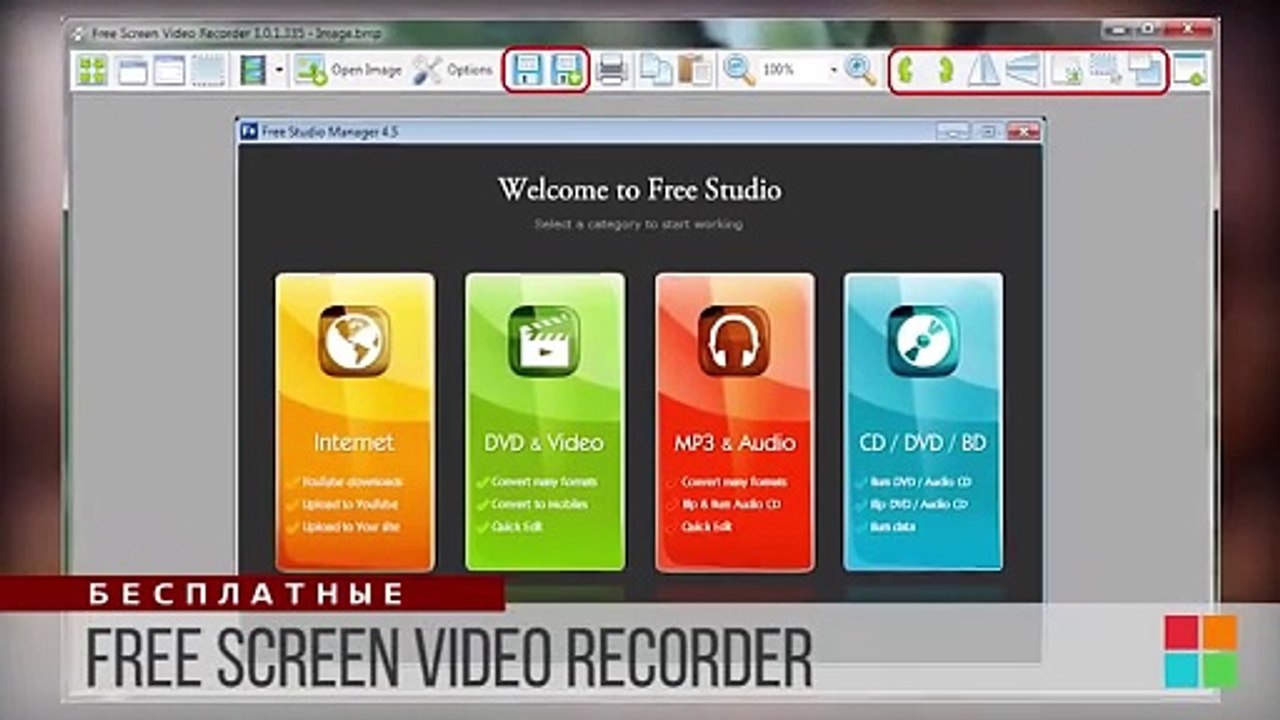1280x720 pixels.
Task: Open the orange Internet category card
Action: tap(355, 422)
